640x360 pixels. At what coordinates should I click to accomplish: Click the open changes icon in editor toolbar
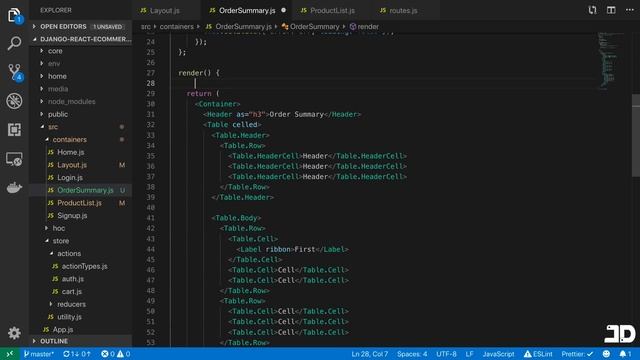(592, 10)
